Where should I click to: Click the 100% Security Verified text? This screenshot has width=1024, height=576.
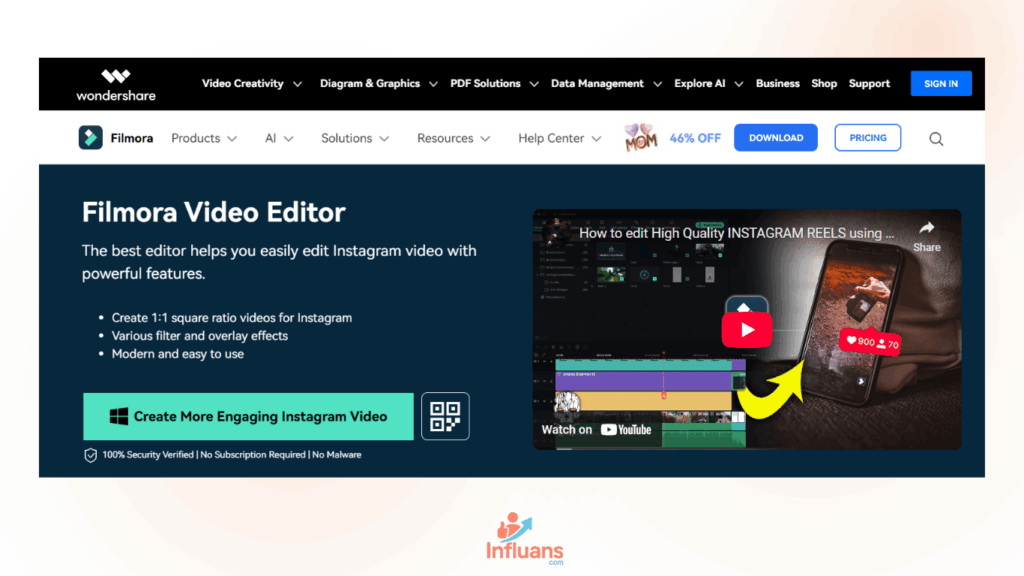click(148, 455)
